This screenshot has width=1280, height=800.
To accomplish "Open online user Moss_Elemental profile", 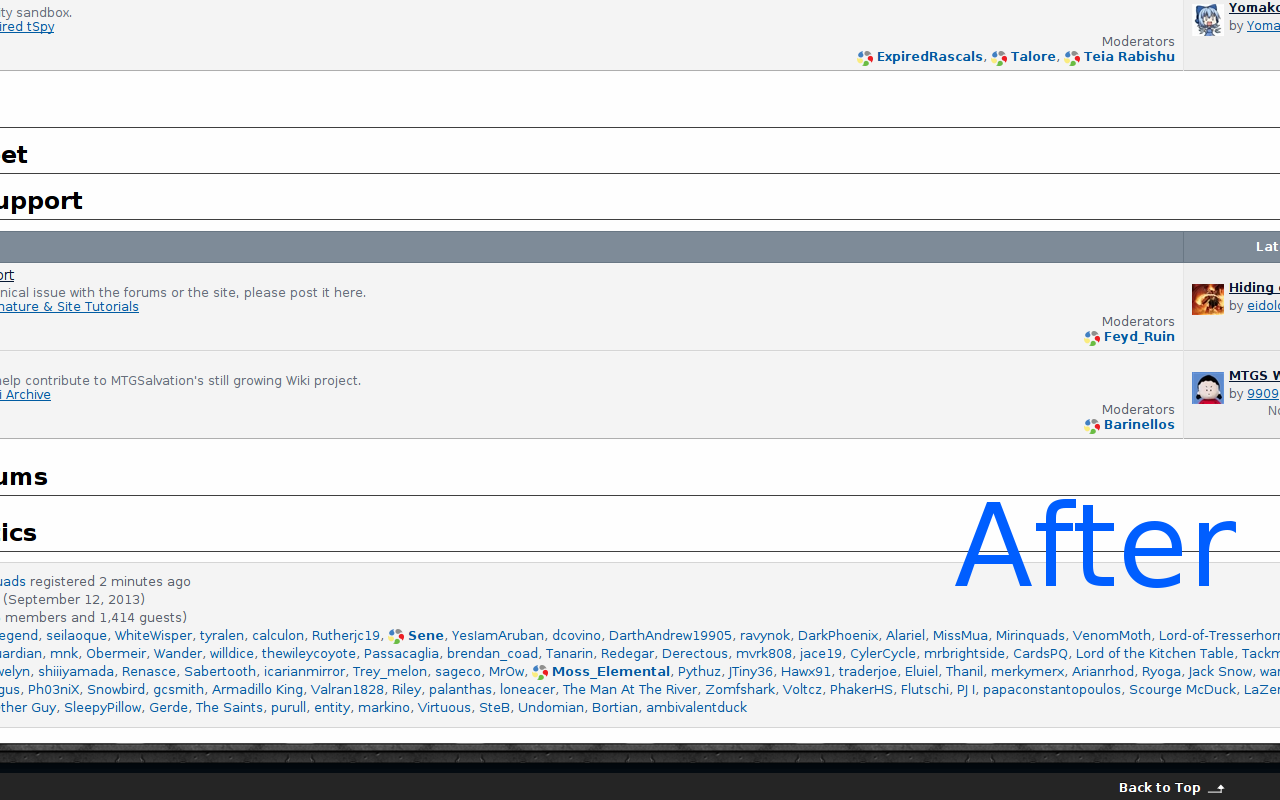I will (611, 672).
